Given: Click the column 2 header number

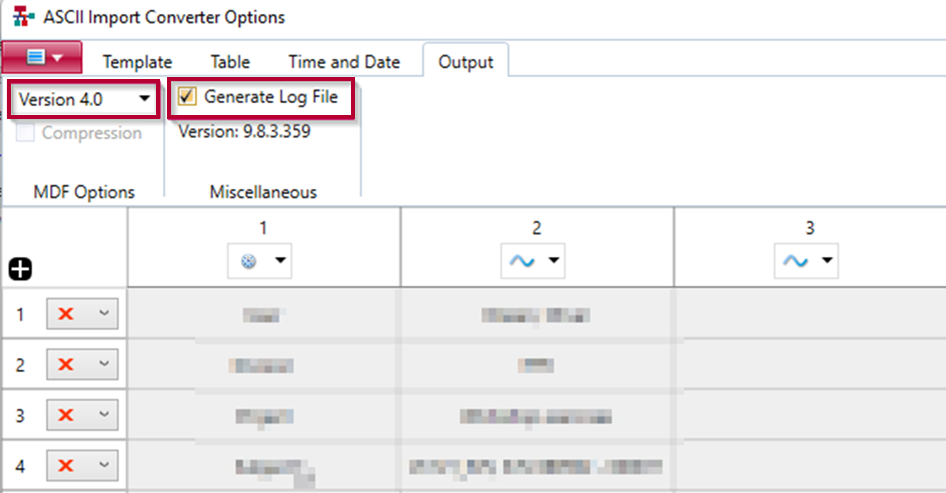Looking at the screenshot, I should pos(536,228).
